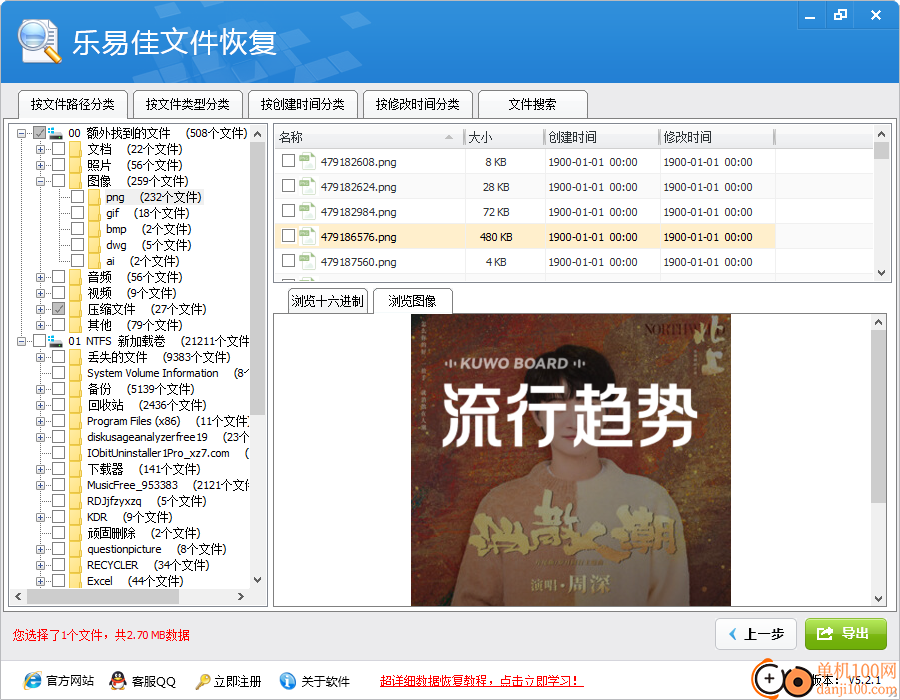
Task: Open the 文件搜索 tab
Action: [532, 104]
